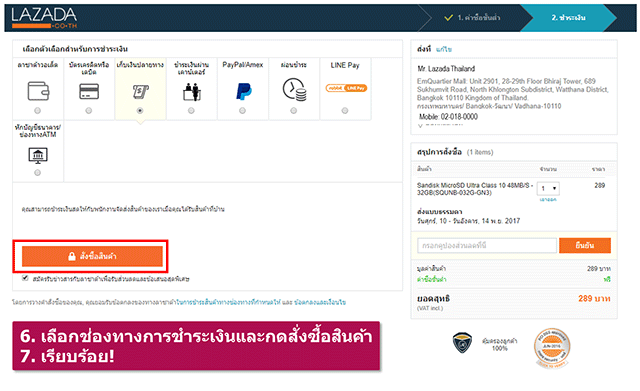Click the counter payment people icon
The image size is (640, 391).
click(191, 92)
